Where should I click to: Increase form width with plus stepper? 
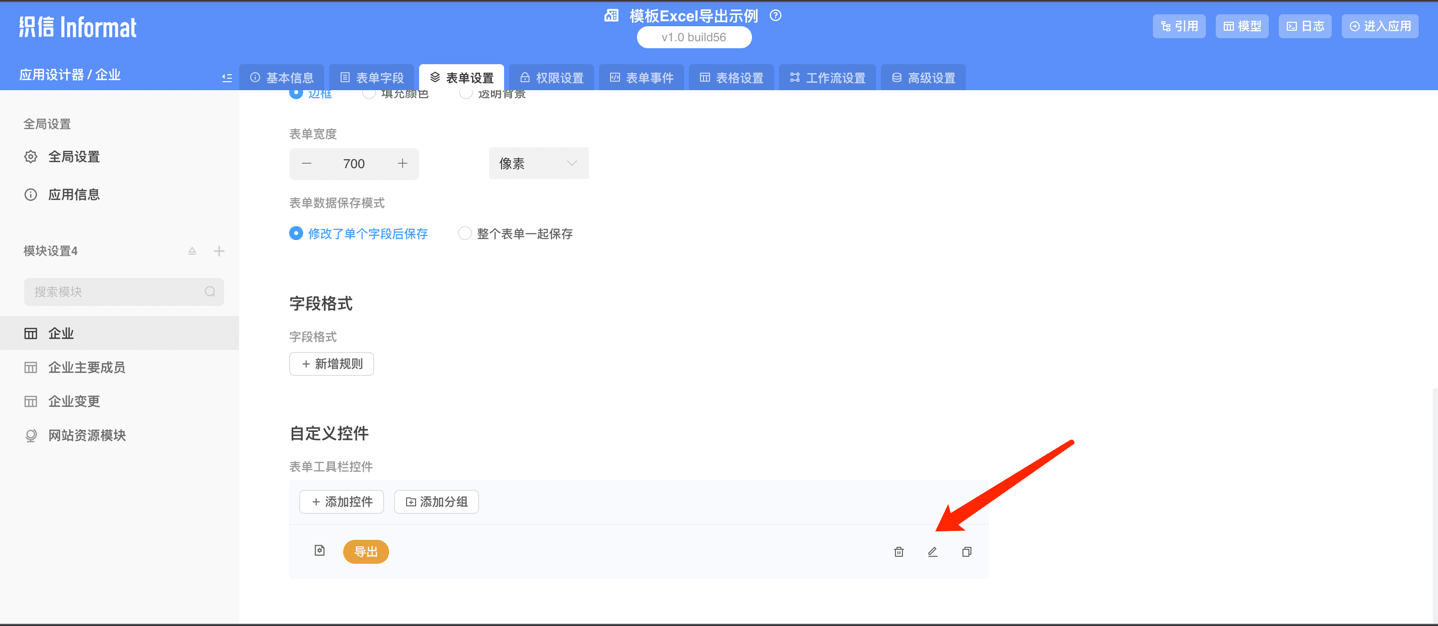404,162
